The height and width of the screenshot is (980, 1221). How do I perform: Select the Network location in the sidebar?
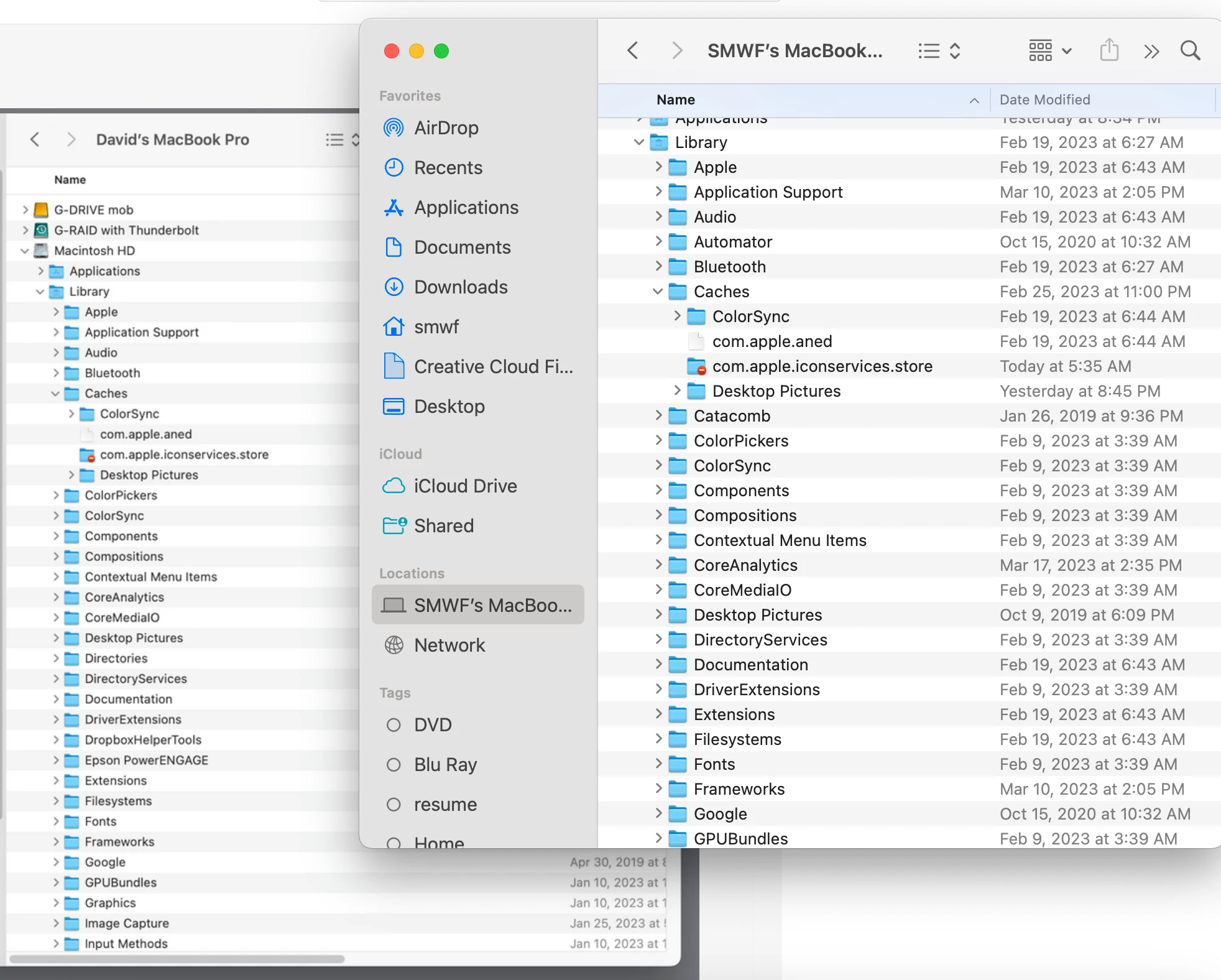point(449,645)
